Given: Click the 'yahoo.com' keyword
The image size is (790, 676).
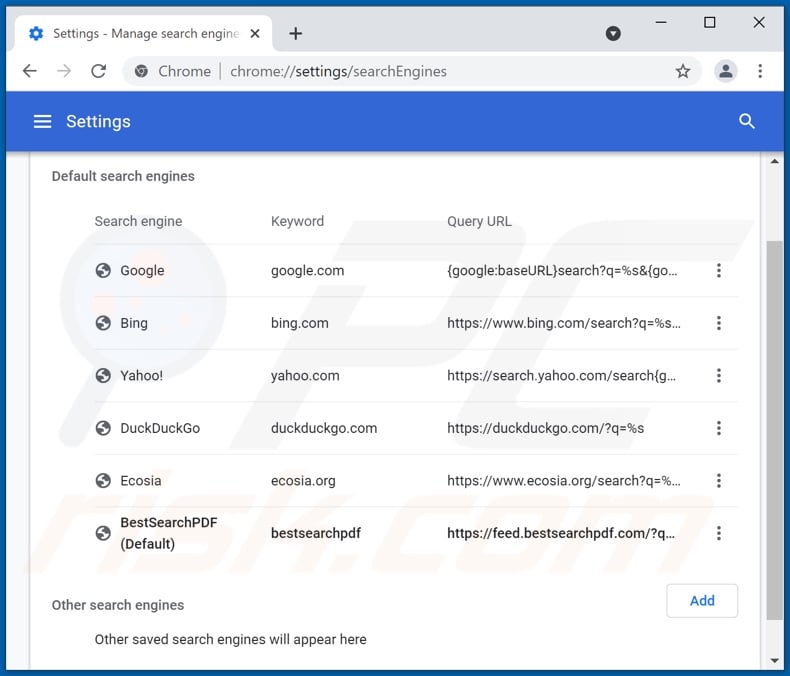Looking at the screenshot, I should pyautogui.click(x=305, y=375).
